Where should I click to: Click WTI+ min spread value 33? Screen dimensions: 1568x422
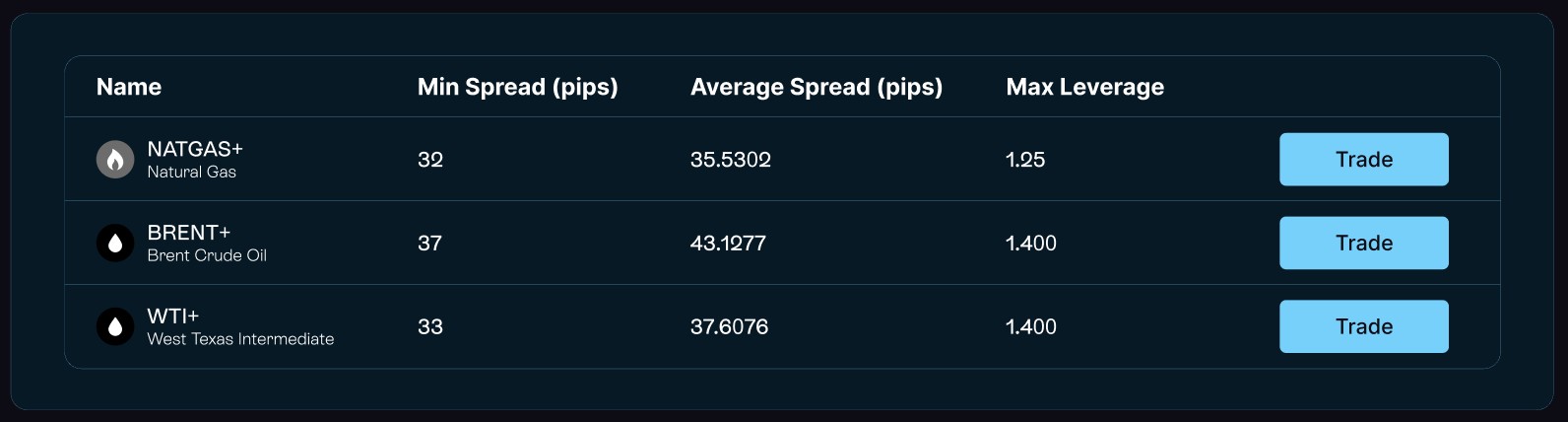[430, 327]
